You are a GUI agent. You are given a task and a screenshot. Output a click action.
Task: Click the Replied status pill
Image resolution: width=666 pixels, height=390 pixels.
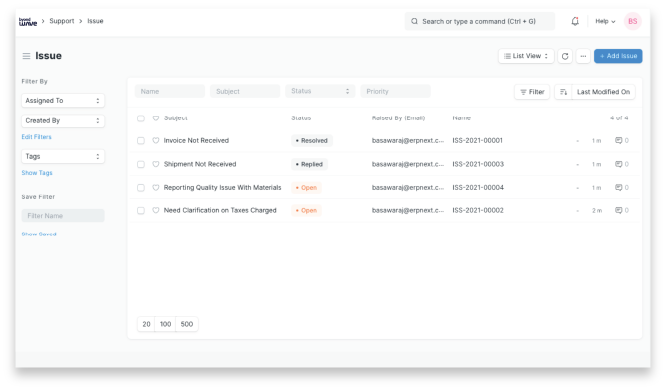(x=309, y=164)
